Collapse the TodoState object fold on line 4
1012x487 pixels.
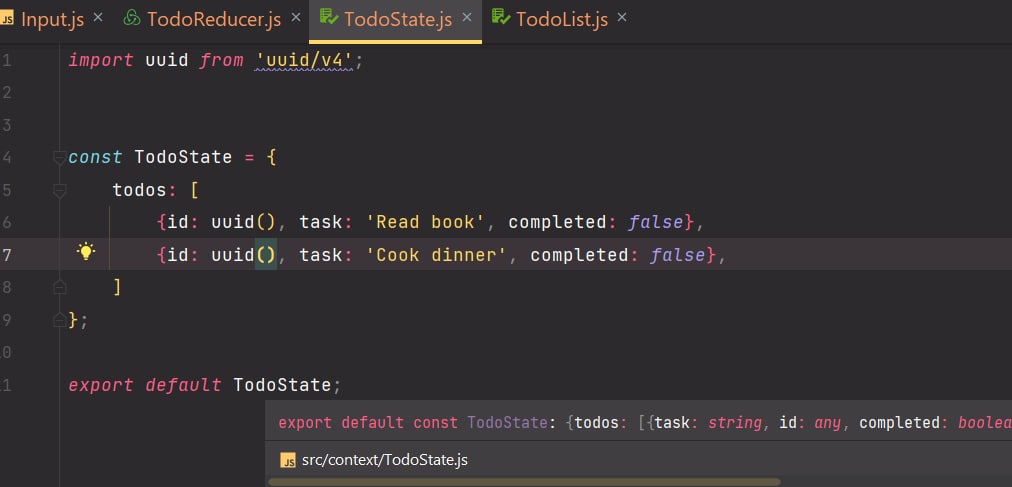coord(59,157)
